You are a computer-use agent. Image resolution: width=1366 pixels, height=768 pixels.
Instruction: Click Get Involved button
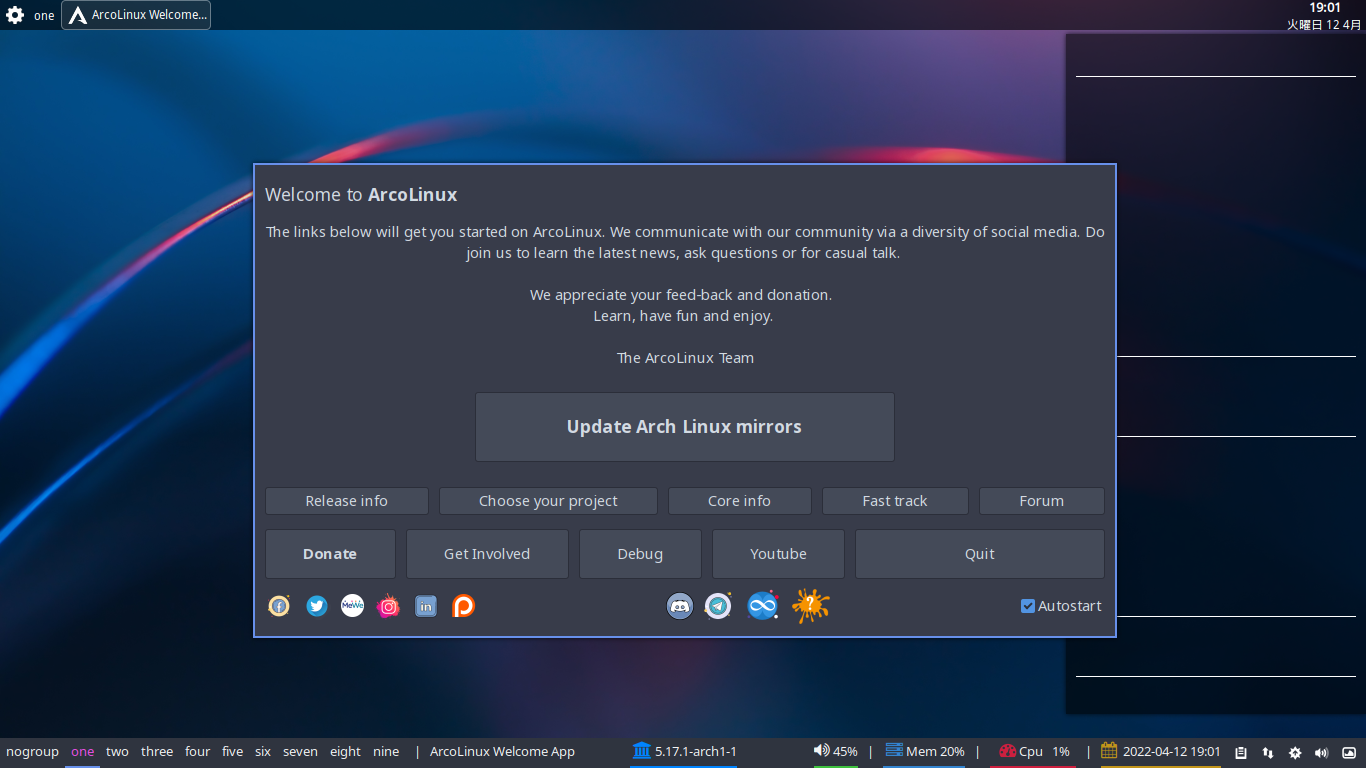[487, 554]
